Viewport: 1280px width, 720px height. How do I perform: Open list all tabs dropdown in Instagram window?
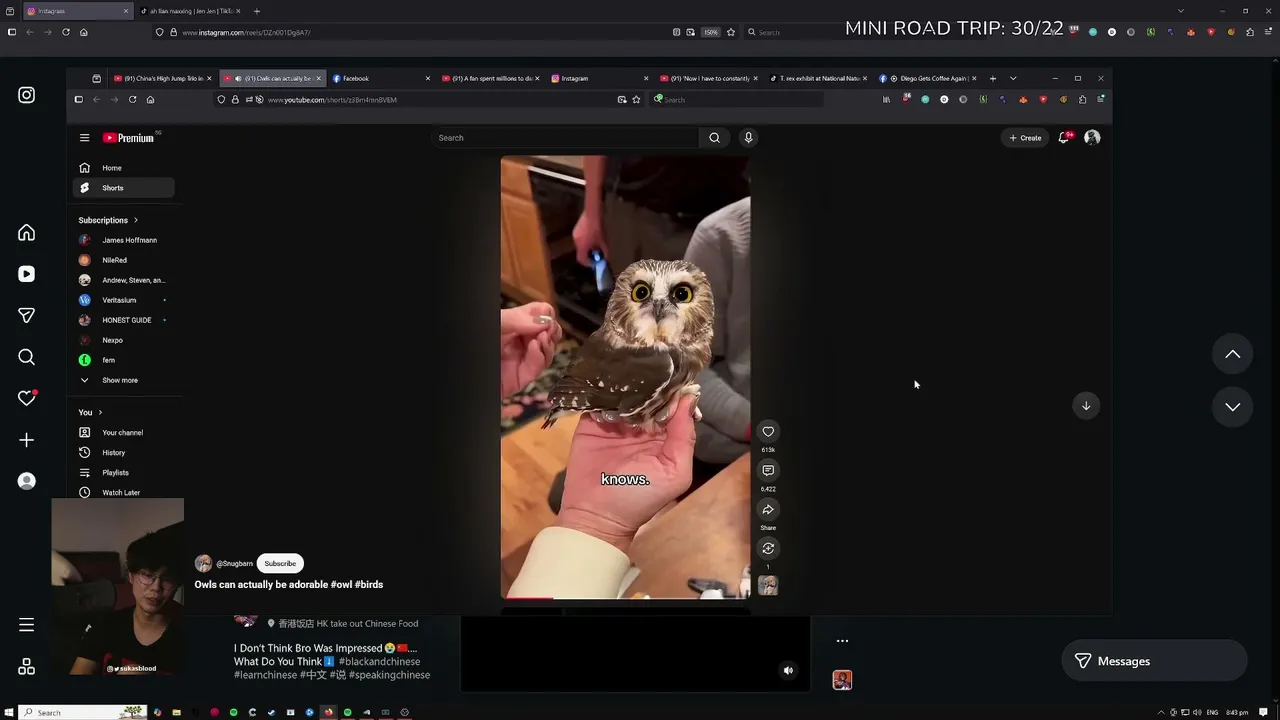coord(1181,11)
